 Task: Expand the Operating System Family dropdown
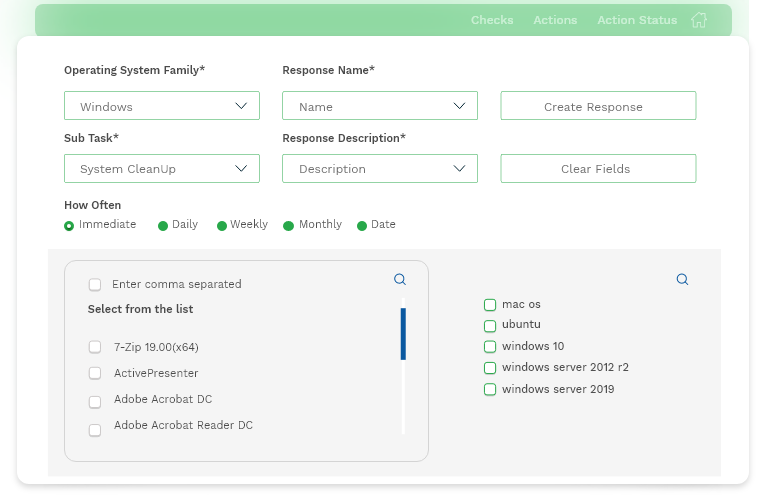click(161, 105)
